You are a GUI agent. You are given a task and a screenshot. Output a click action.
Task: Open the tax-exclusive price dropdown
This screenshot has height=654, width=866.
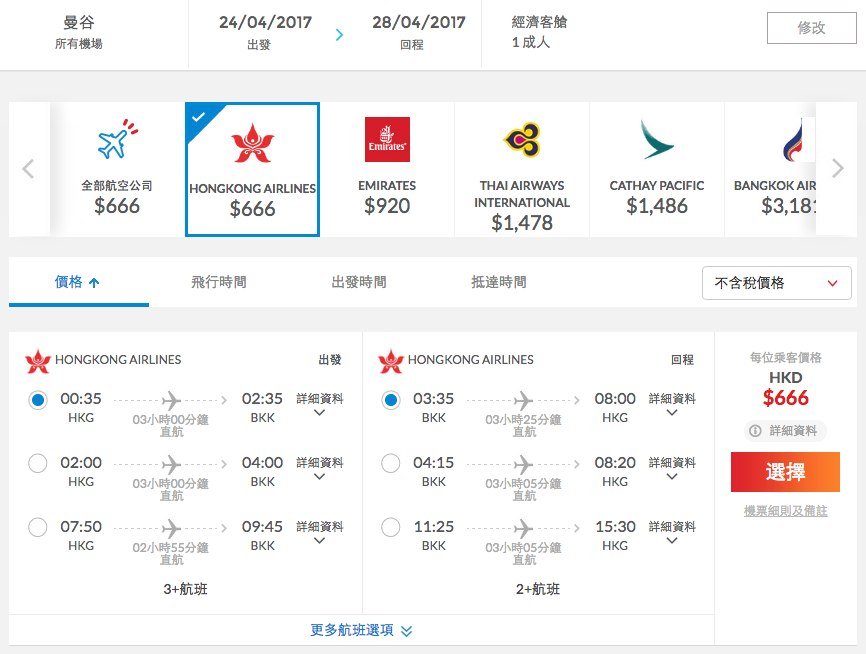tap(777, 283)
